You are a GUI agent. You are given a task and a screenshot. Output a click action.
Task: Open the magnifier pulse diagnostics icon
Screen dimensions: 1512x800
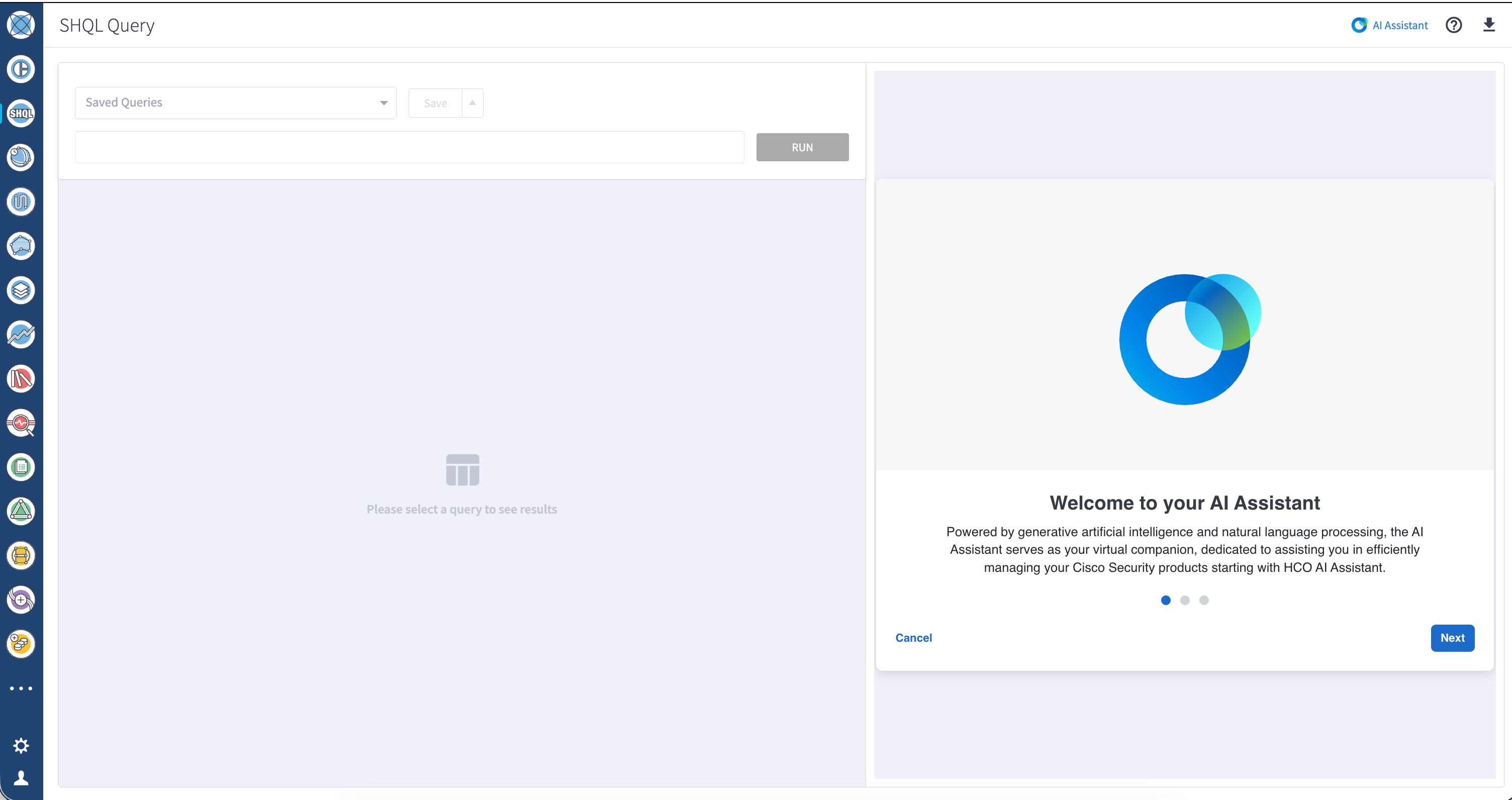[x=21, y=423]
